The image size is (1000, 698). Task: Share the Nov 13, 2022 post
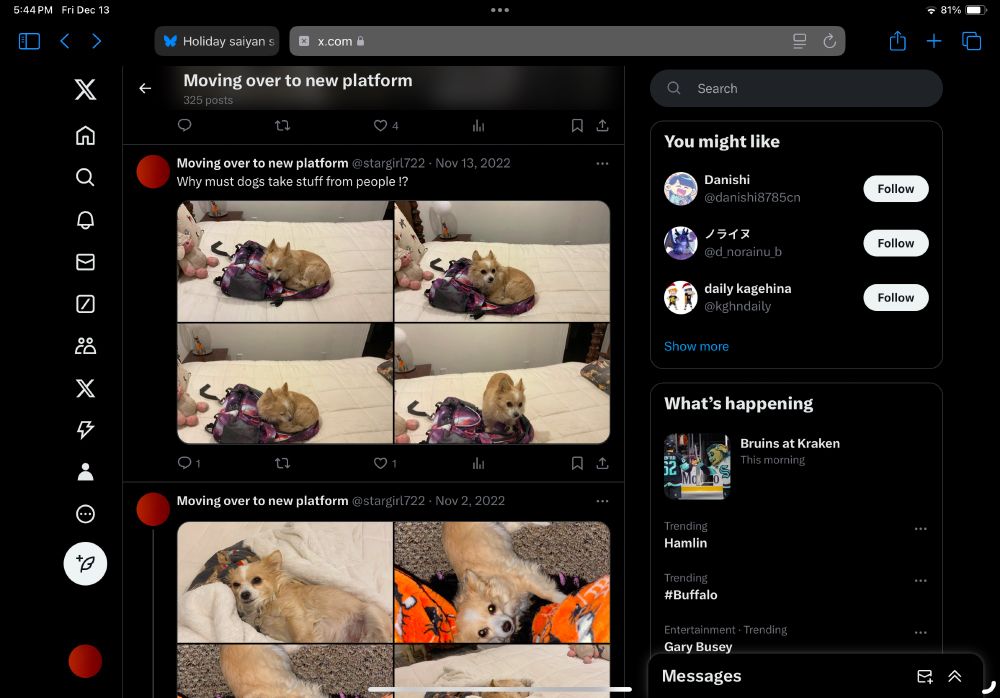pos(602,463)
